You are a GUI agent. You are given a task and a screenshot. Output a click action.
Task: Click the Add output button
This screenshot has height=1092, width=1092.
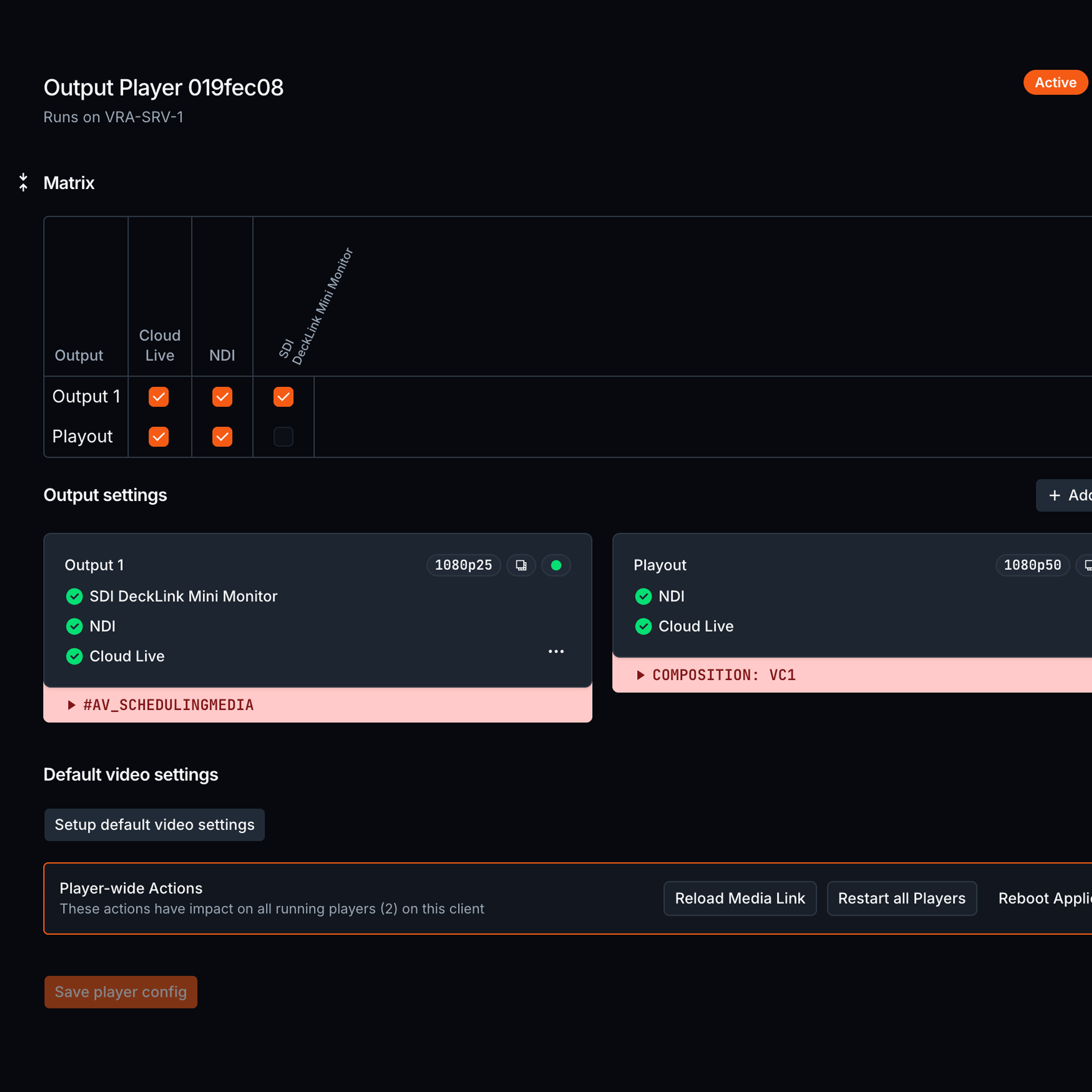point(1065,495)
